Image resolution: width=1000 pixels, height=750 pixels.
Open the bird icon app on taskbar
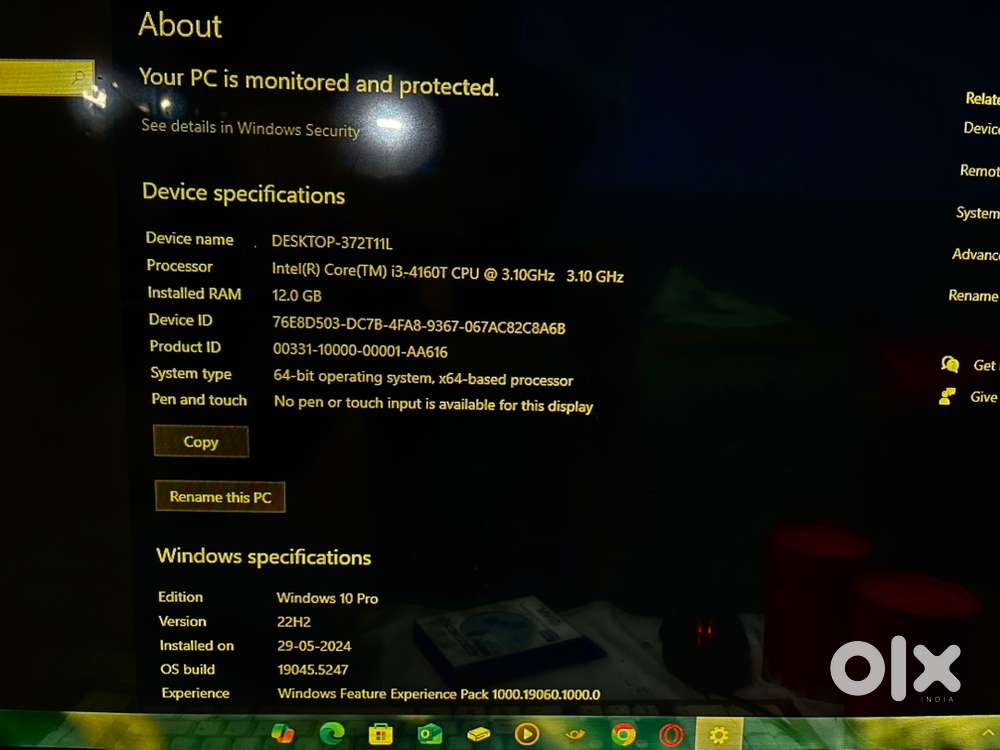575,735
